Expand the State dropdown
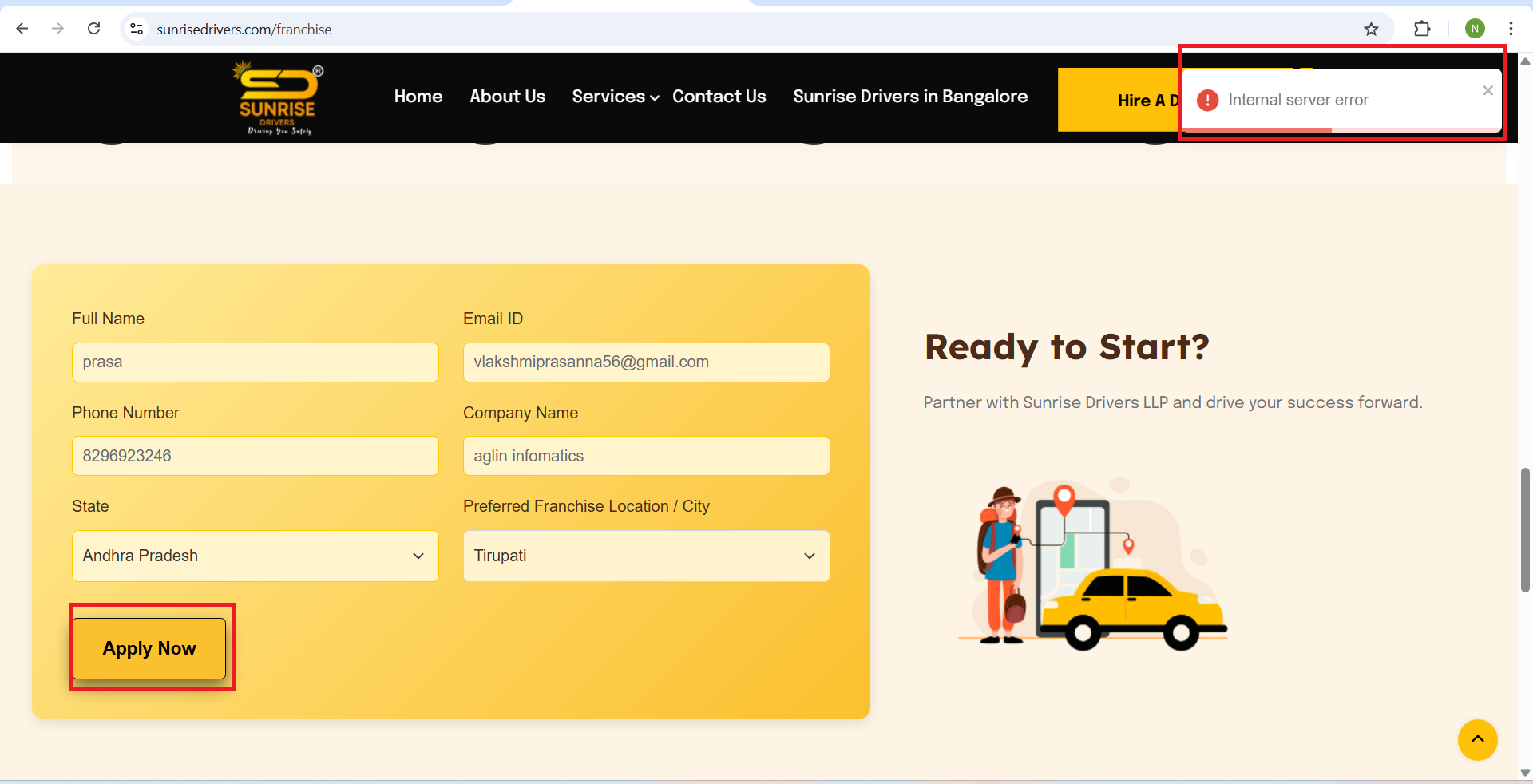Viewport: 1533px width, 784px height. point(255,556)
